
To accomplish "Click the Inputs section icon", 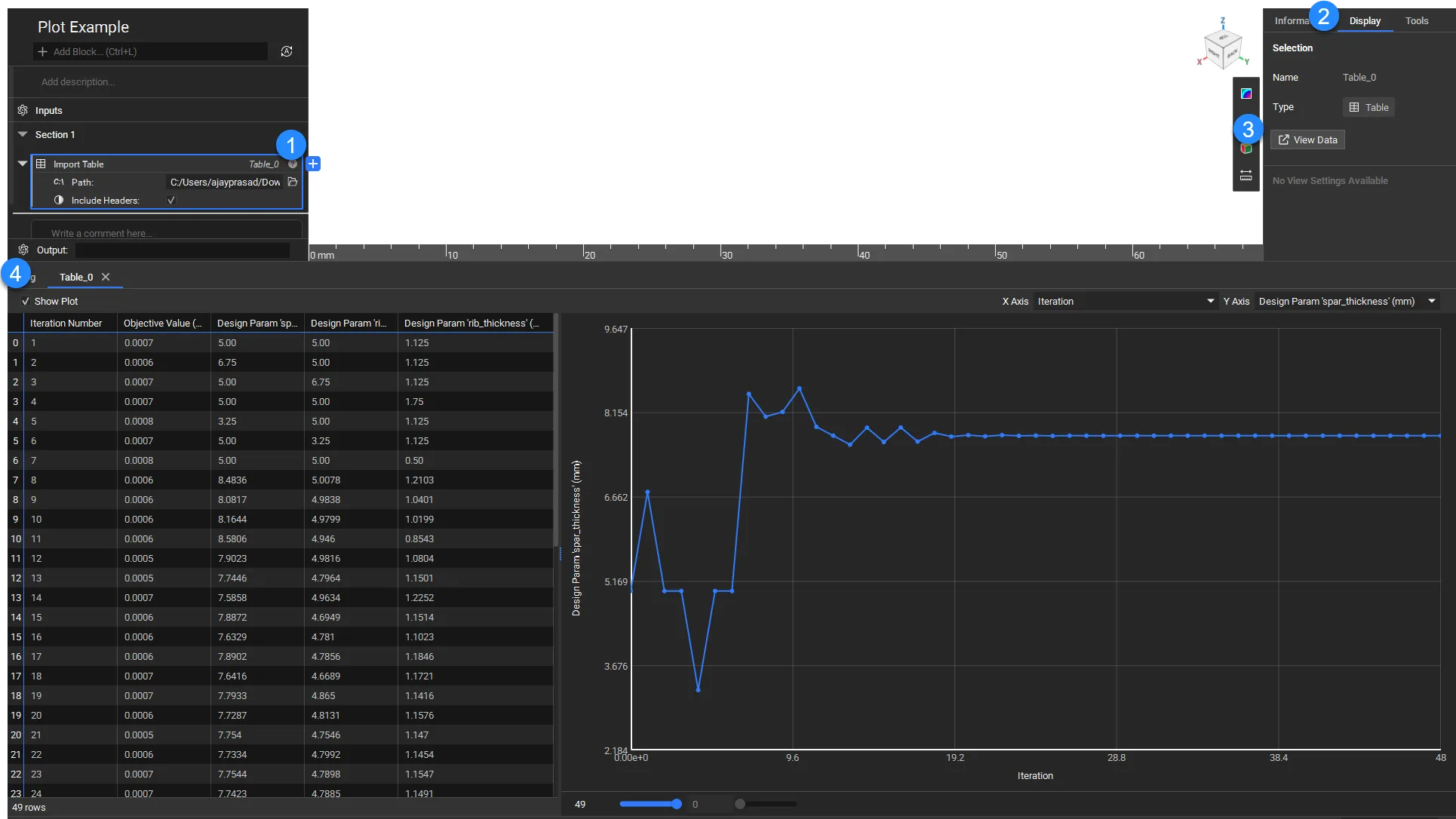I will [23, 110].
